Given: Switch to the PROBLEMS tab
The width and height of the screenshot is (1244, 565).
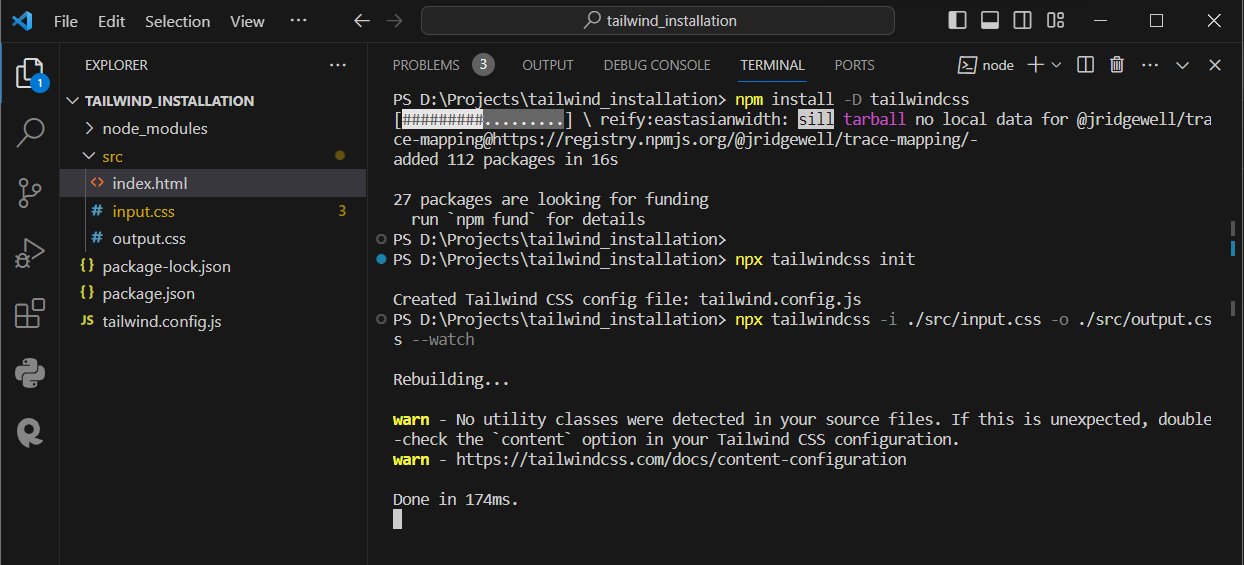Looking at the screenshot, I should [x=426, y=65].
